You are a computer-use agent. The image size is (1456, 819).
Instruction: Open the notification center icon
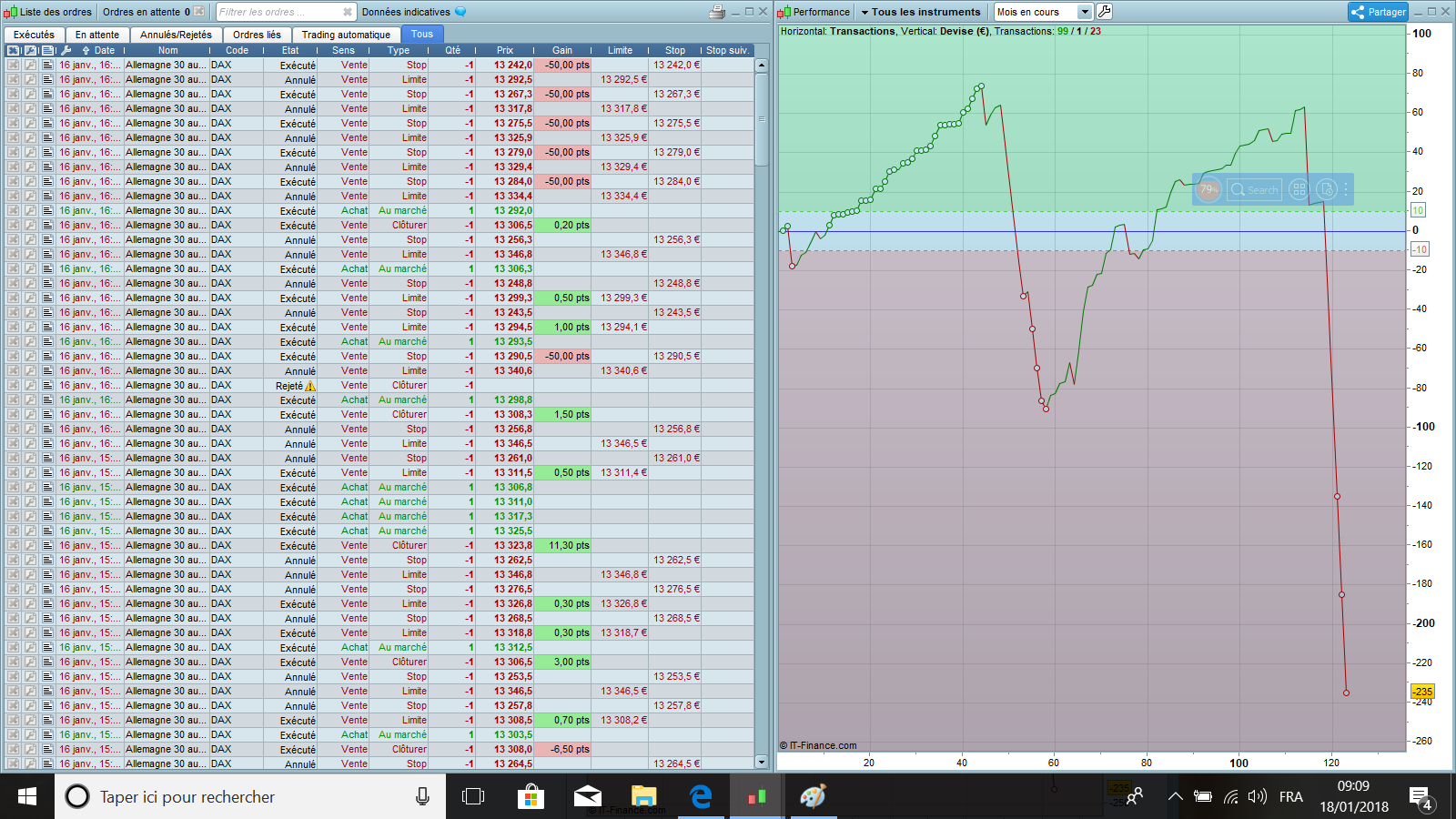pyautogui.click(x=1421, y=798)
